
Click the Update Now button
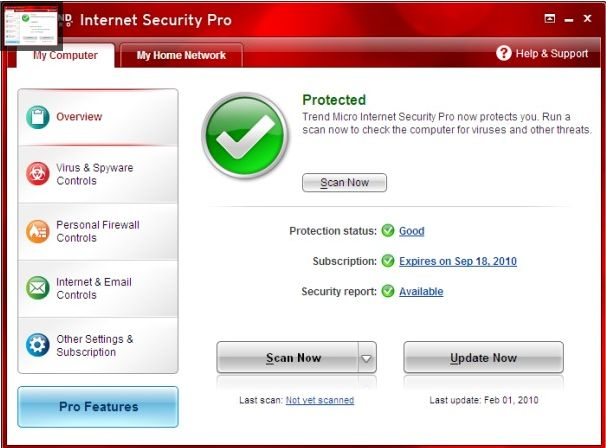(483, 357)
